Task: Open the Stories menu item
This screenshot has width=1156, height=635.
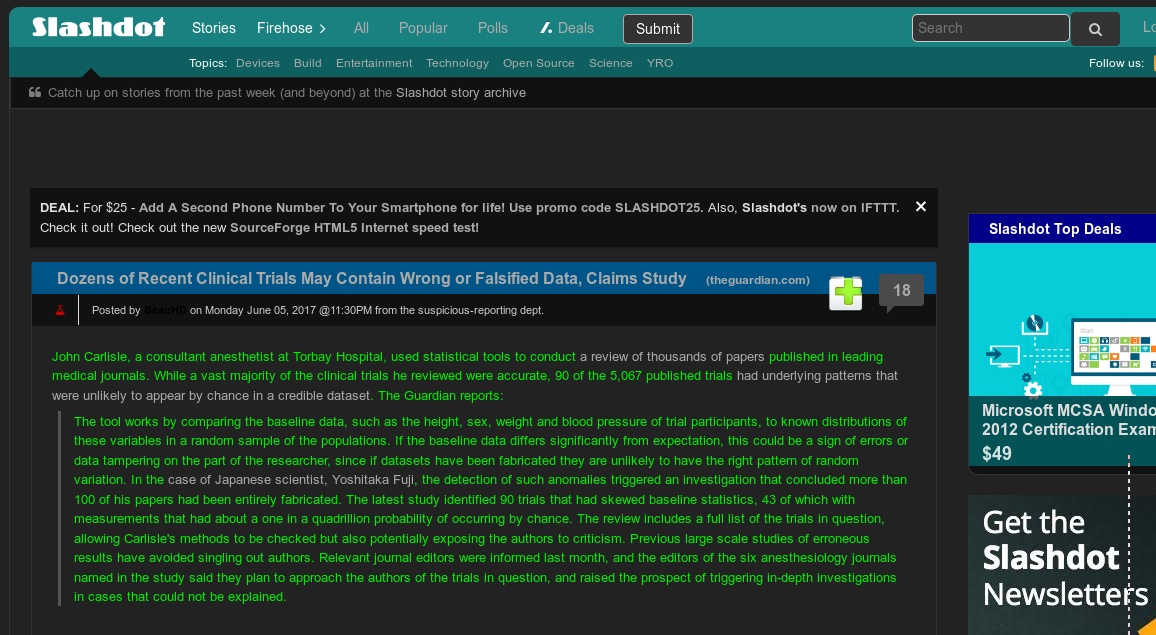Action: [213, 28]
